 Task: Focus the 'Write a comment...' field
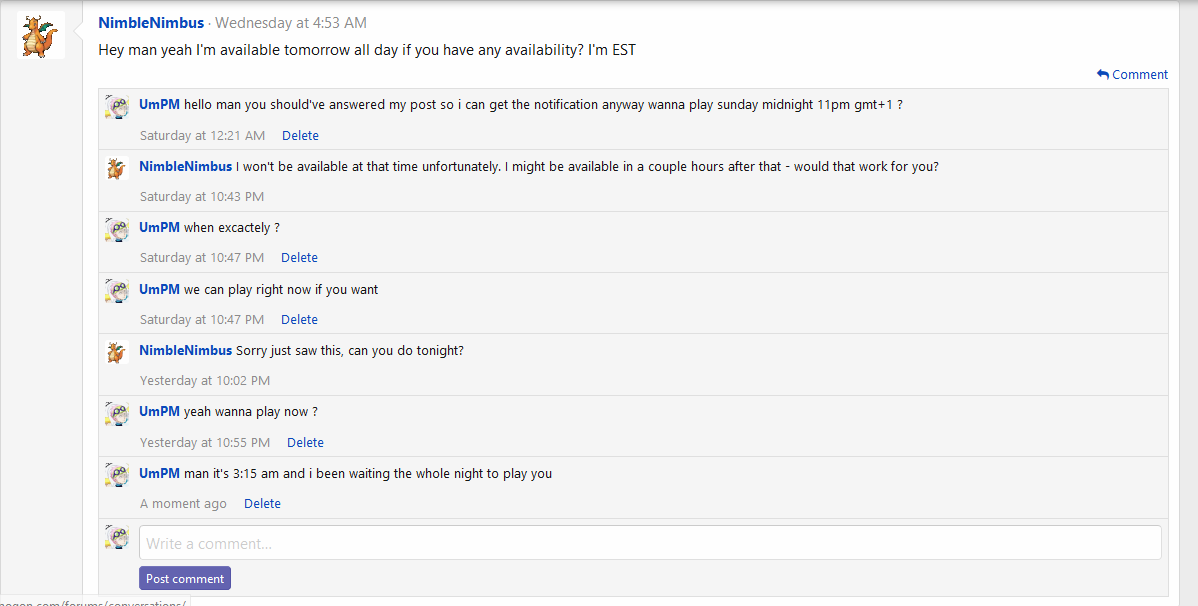pos(650,543)
